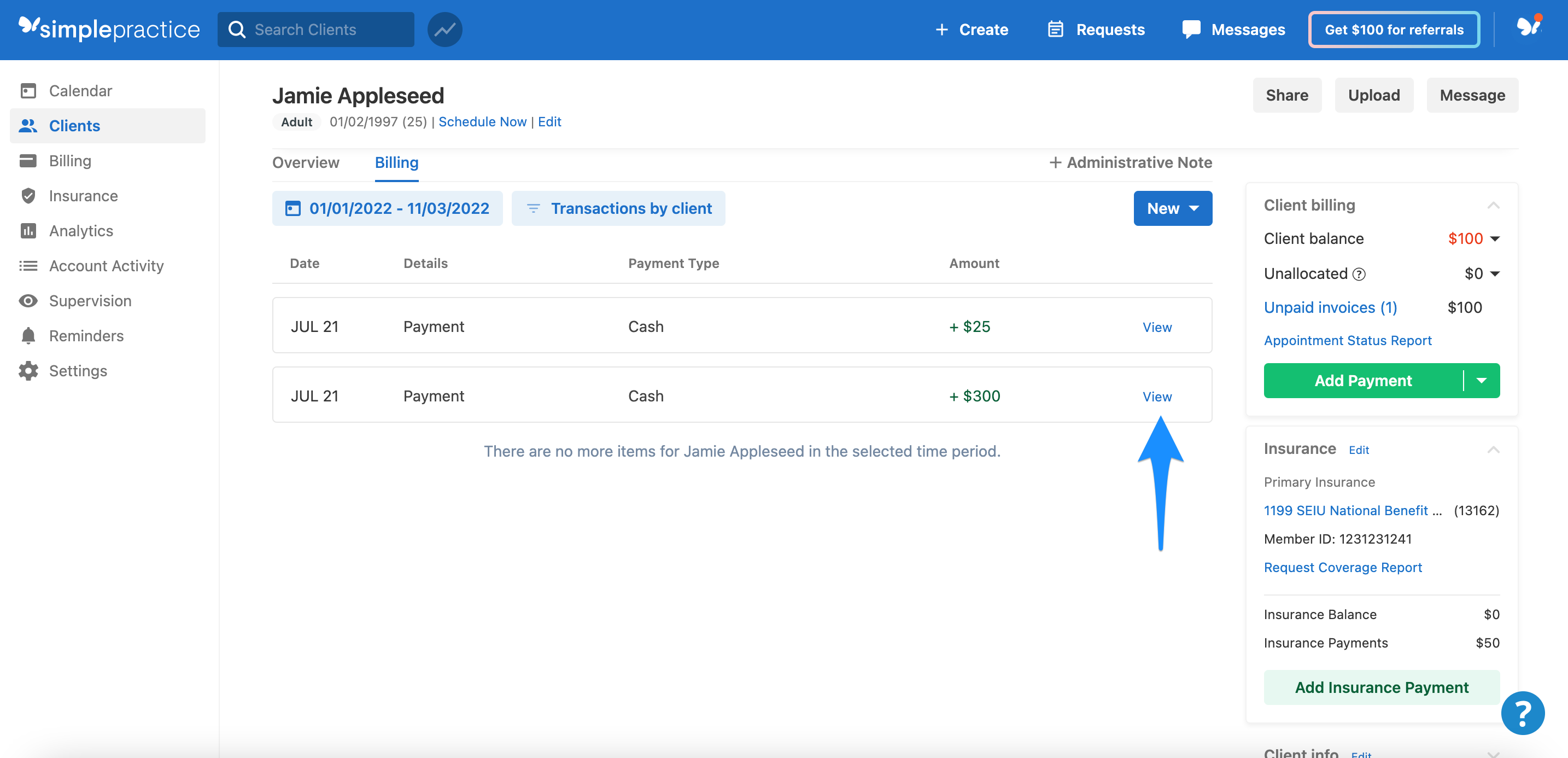Viewport: 1568px width, 758px height.
Task: Open the Requests clipboard icon
Action: coord(1056,29)
